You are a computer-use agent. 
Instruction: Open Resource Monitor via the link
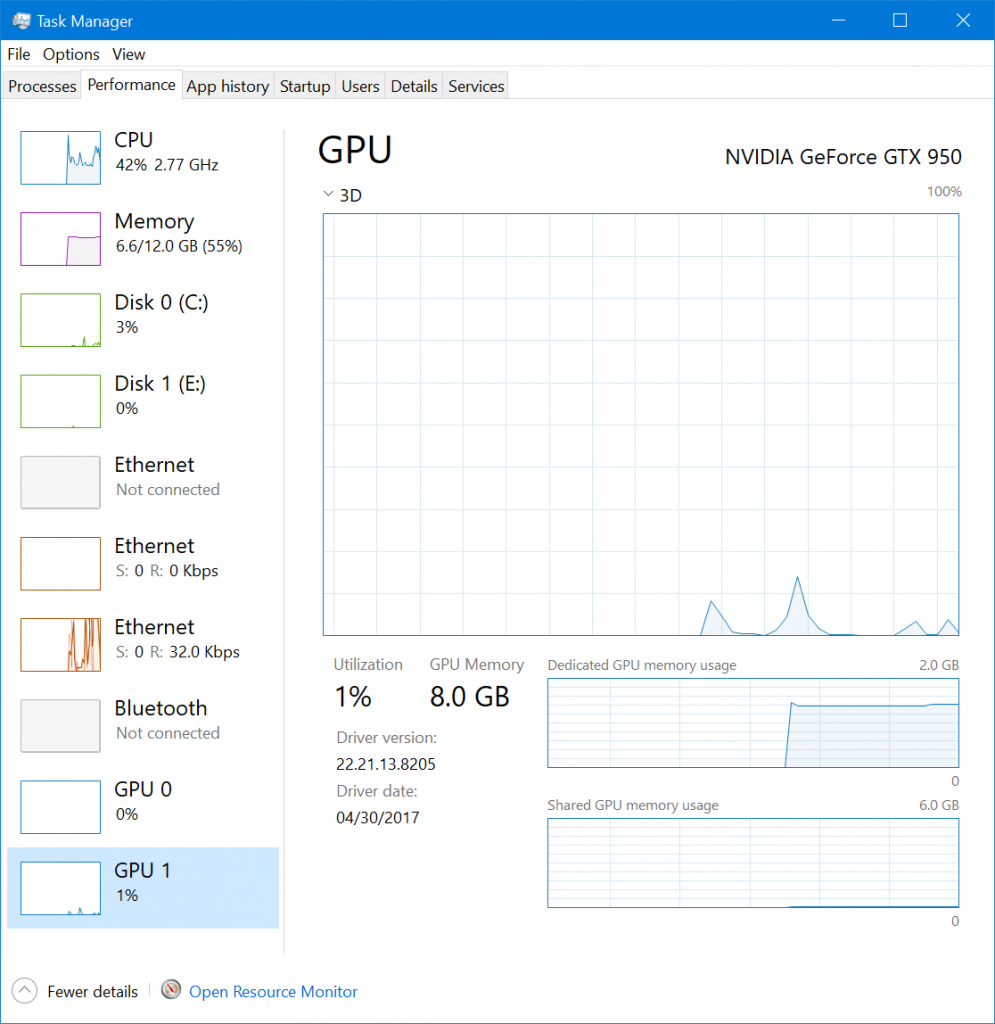pos(273,991)
